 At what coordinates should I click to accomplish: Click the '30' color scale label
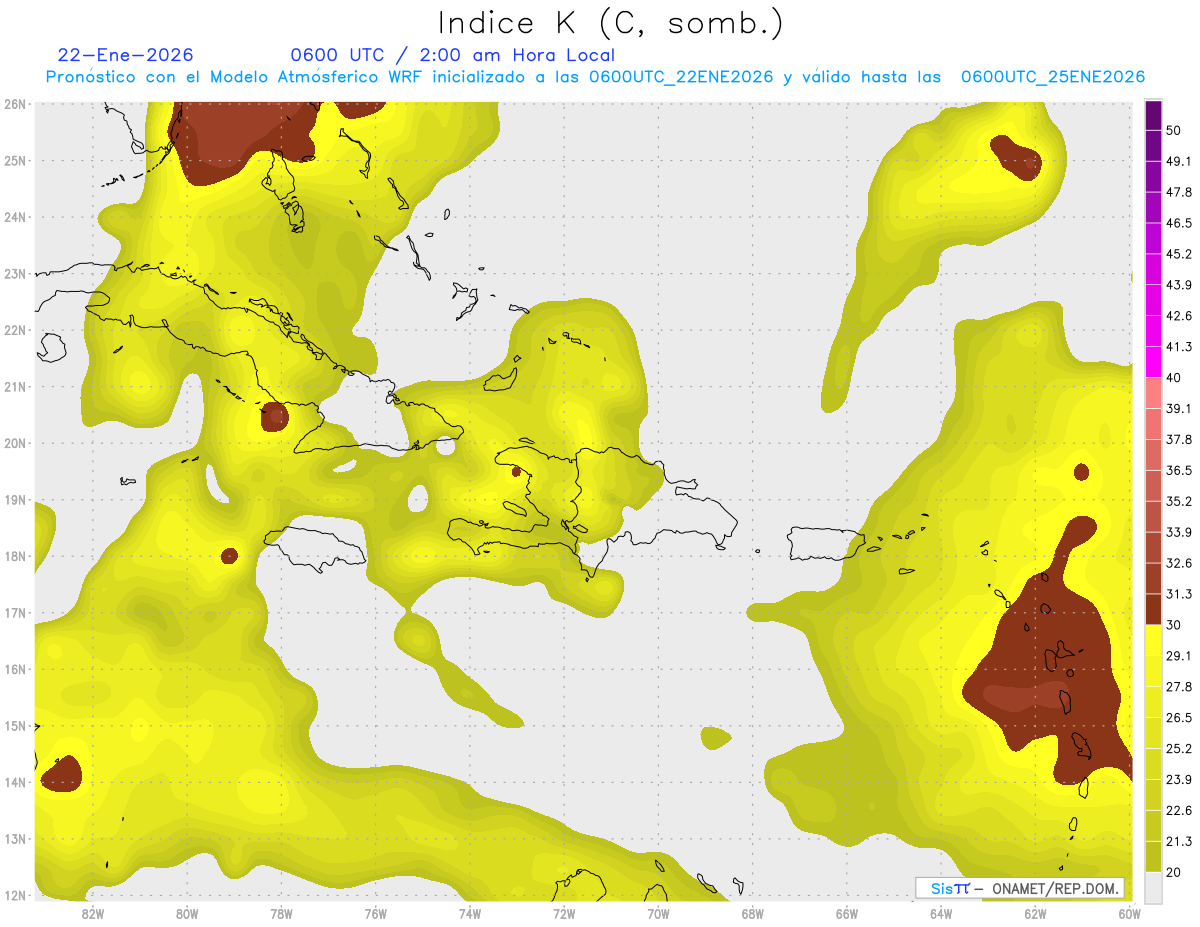coord(1174,625)
